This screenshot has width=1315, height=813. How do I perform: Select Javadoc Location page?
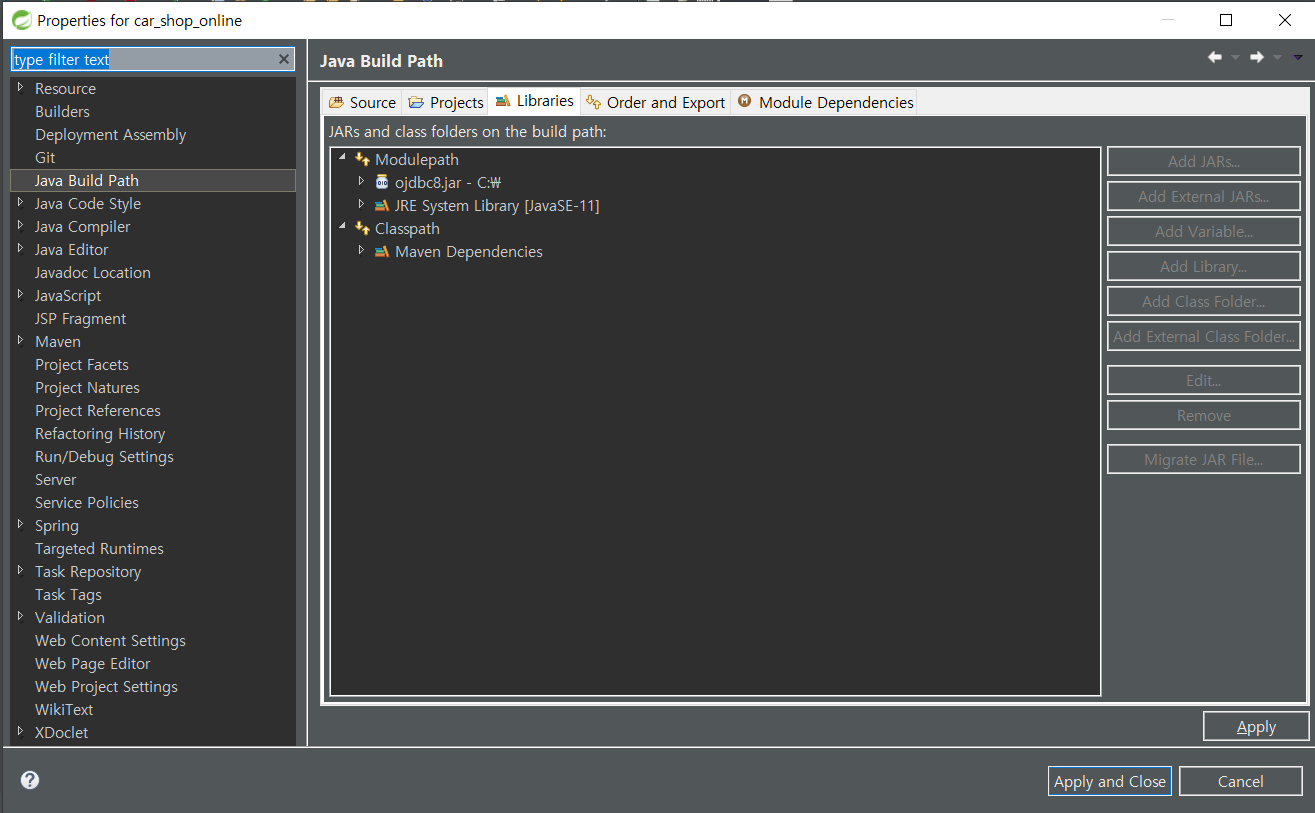[x=93, y=272]
